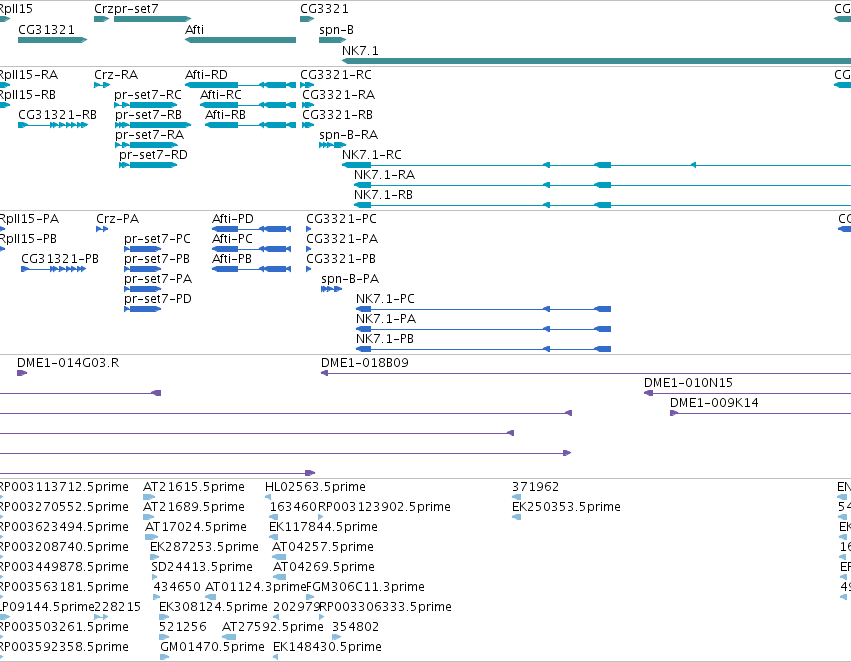Screen dimensions: 851x662
Task: Click the RpII15-PA protein label
Action: [x=29, y=219]
